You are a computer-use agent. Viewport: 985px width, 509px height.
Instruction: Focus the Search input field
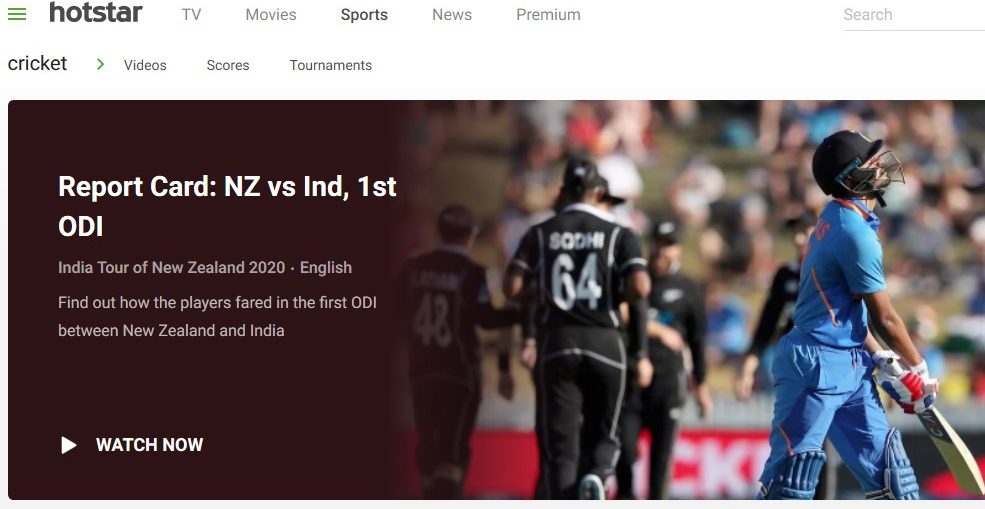click(910, 15)
